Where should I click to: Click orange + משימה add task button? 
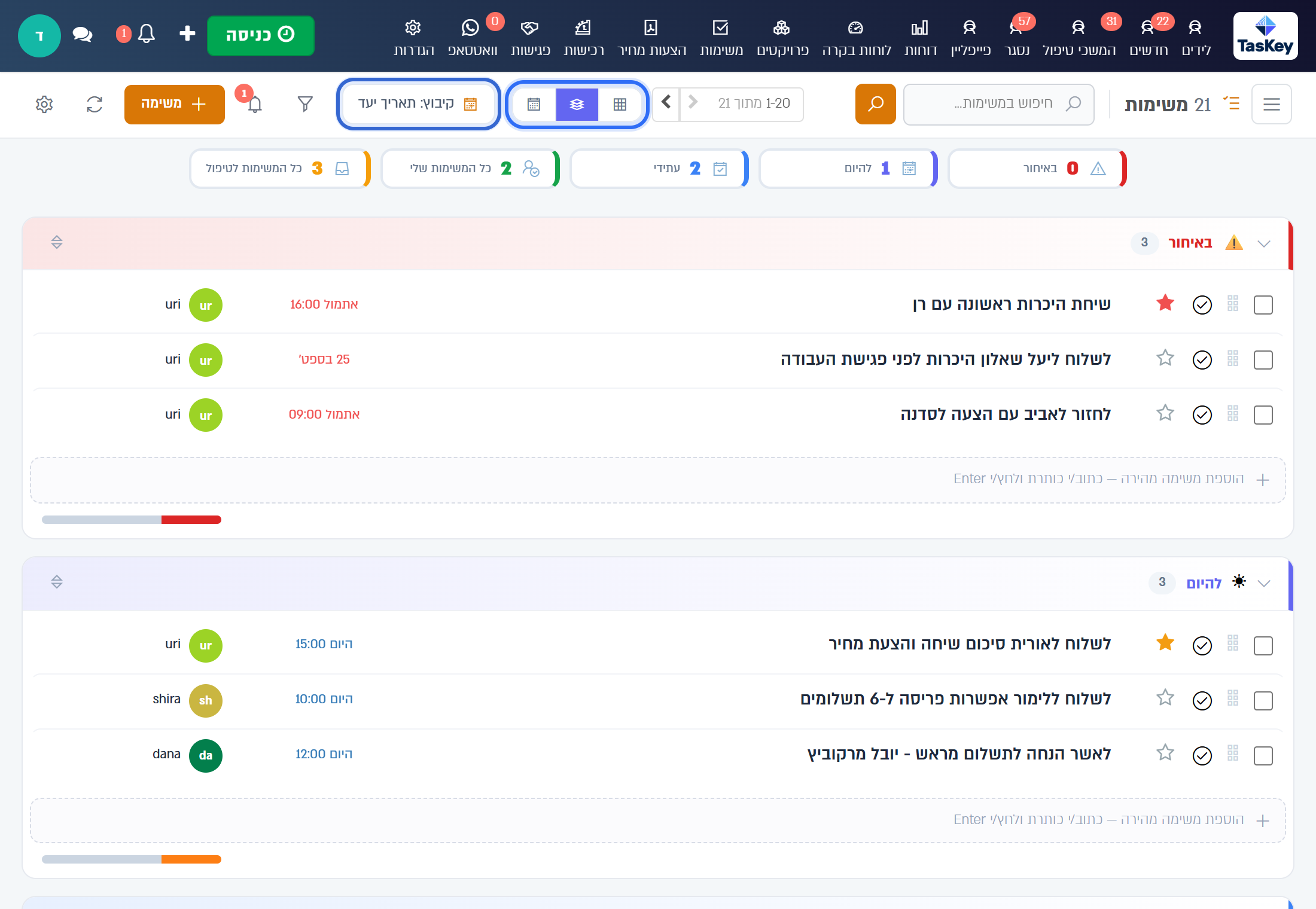175,104
